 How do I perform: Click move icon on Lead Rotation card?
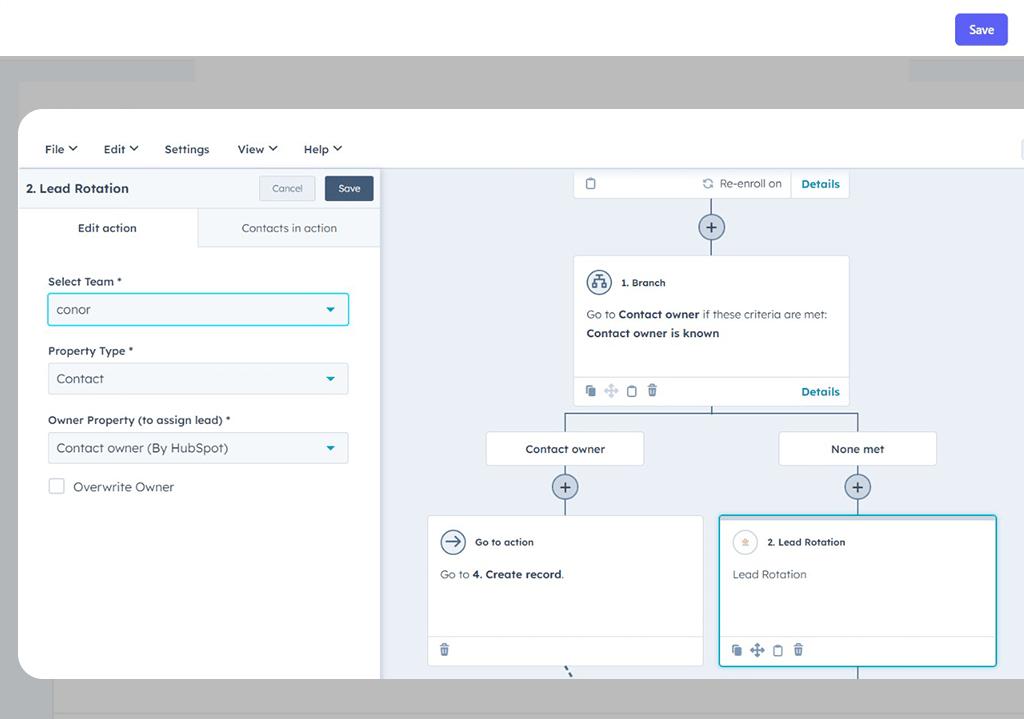pos(757,650)
